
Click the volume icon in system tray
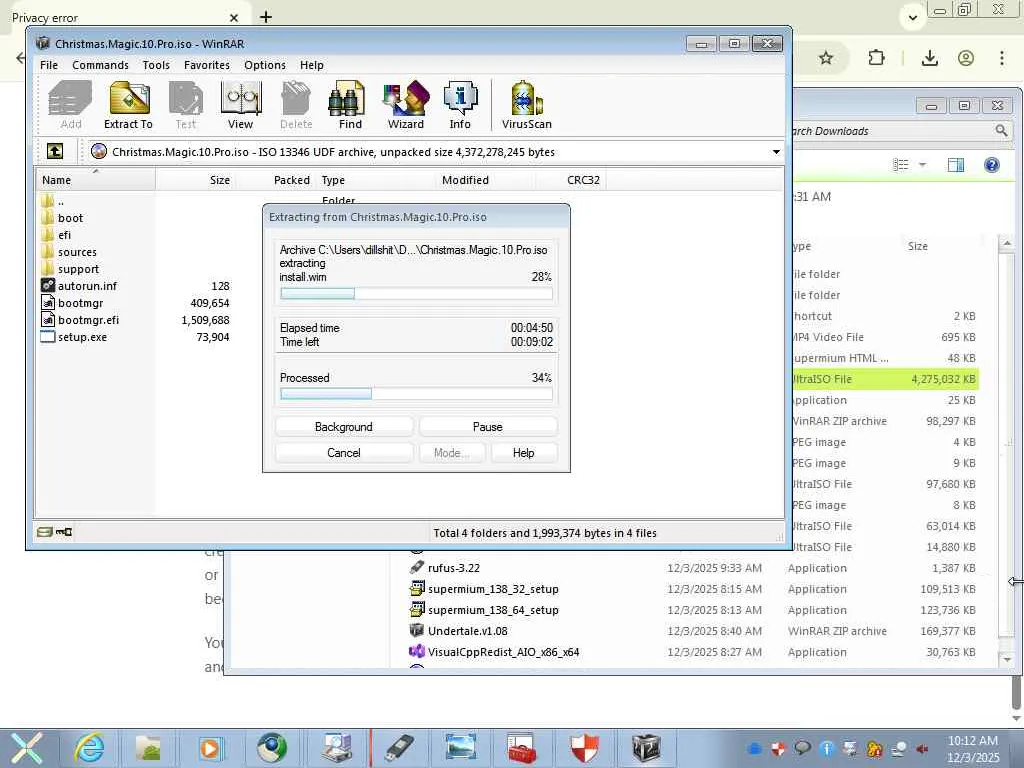[x=922, y=749]
